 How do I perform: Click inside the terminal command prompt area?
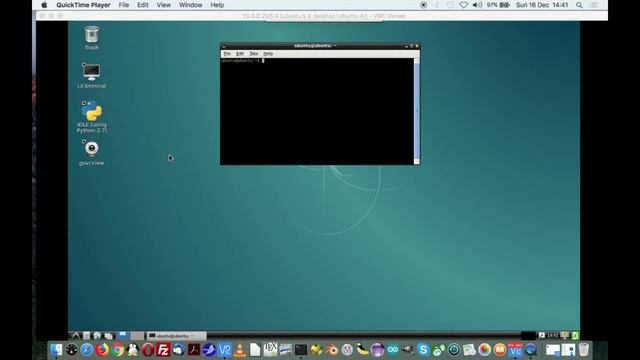pyautogui.click(x=317, y=111)
